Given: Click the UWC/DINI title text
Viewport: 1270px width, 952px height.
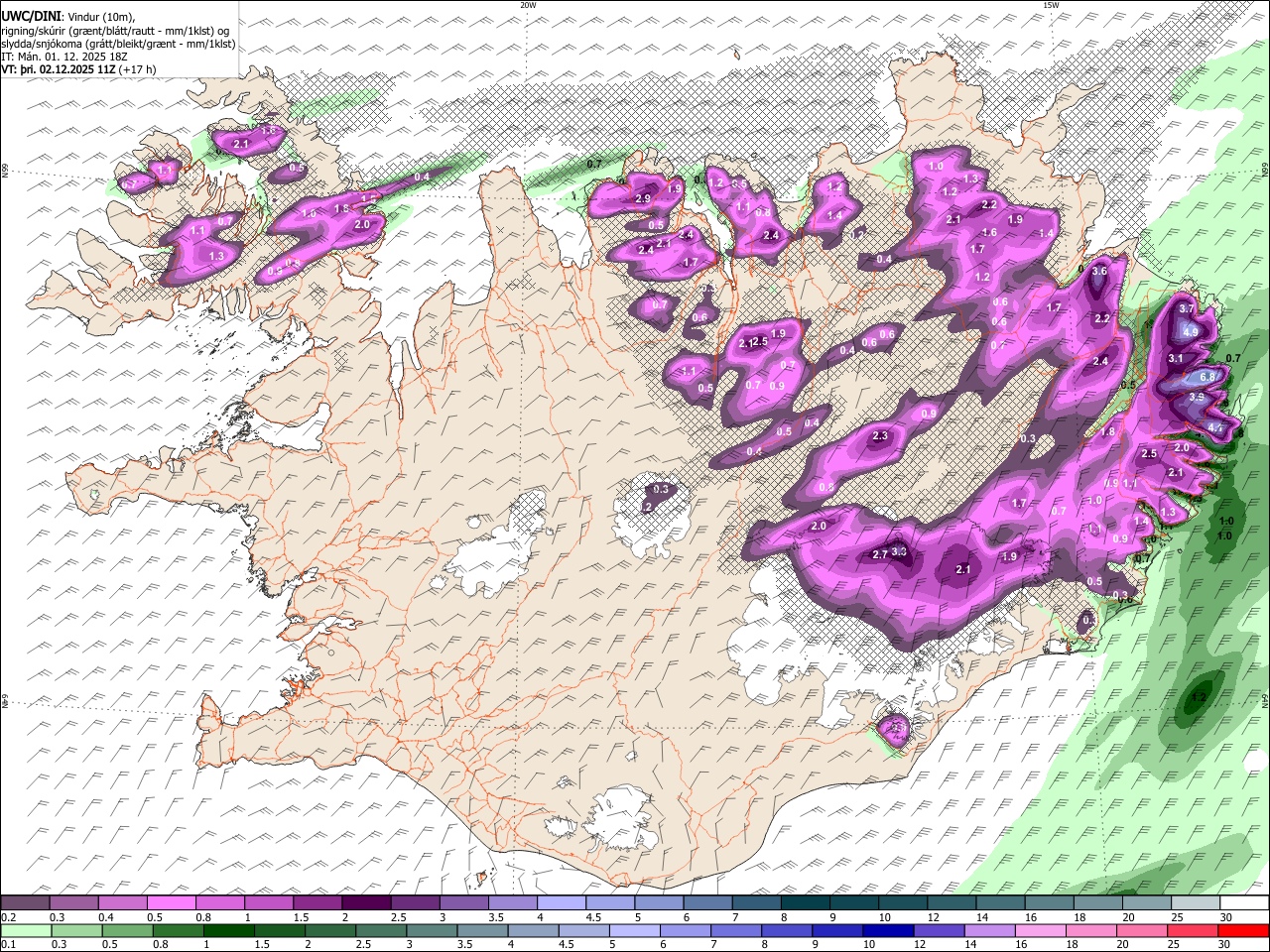Looking at the screenshot, I should [31, 17].
